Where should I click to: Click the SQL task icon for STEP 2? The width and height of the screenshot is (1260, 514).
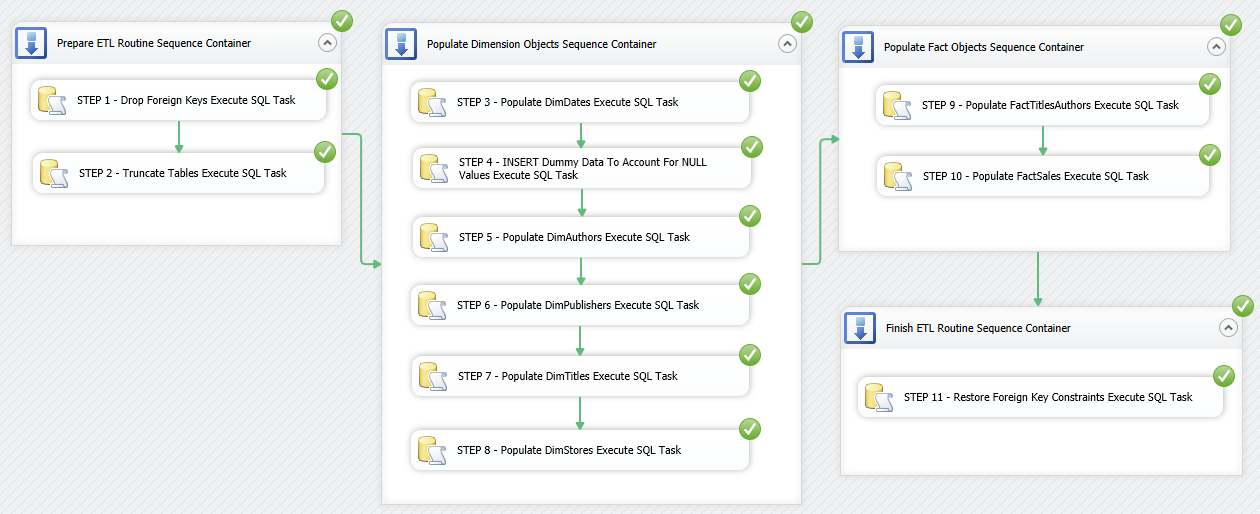pyautogui.click(x=54, y=174)
